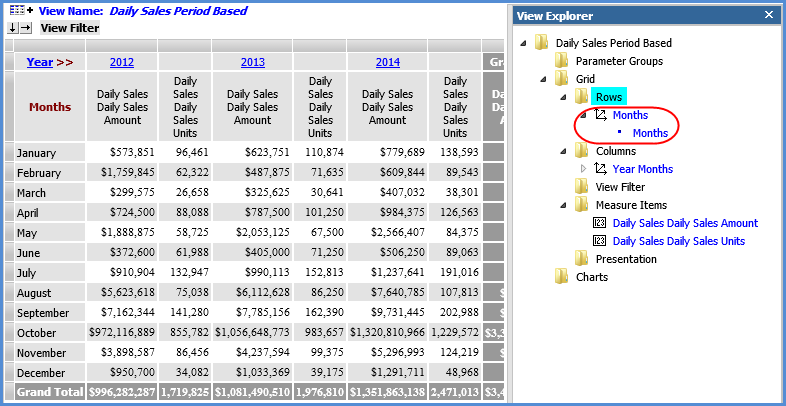Close the View Explorer panel
This screenshot has height=406, width=786.
(x=767, y=16)
